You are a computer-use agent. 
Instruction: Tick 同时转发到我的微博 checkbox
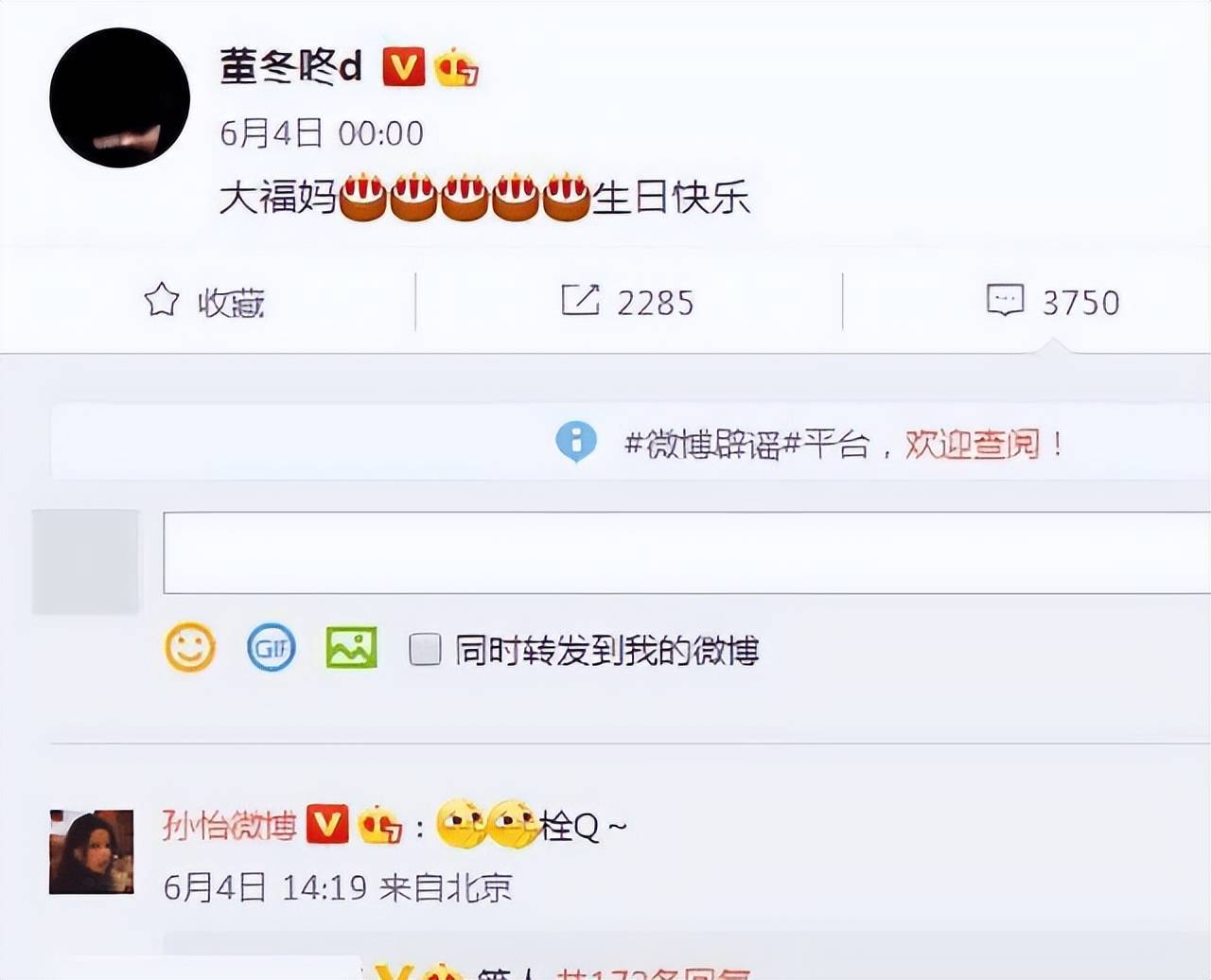coord(425,650)
